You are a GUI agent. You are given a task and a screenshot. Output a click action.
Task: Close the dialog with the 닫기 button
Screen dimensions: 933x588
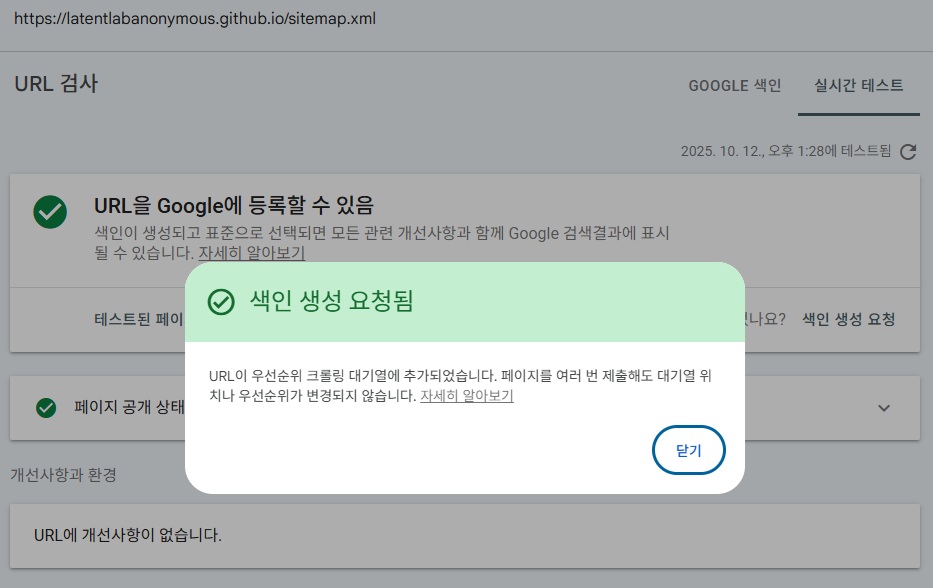688,450
